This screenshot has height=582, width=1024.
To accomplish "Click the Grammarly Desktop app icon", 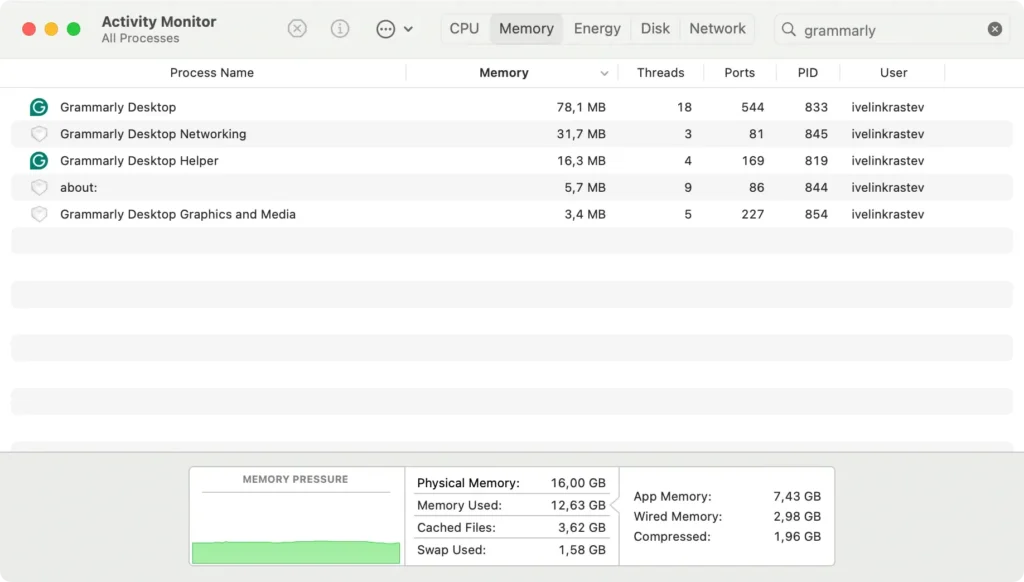I will pyautogui.click(x=39, y=107).
